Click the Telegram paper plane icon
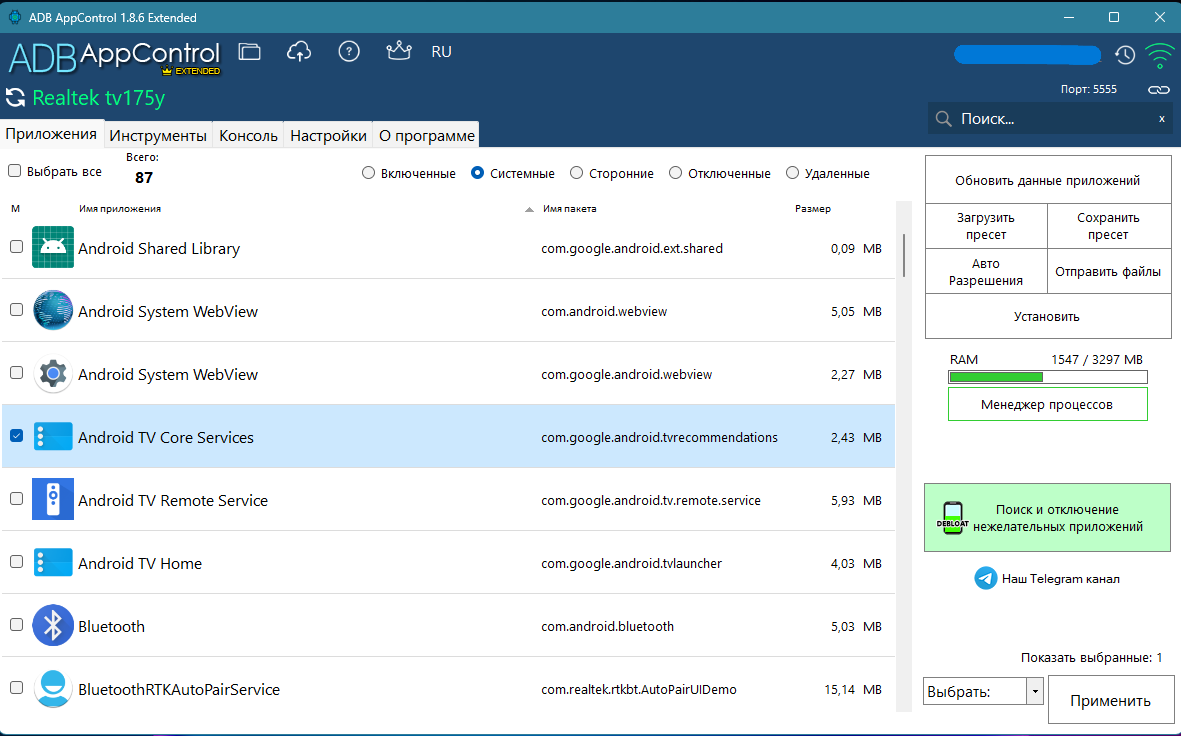Viewport: 1181px width, 736px height. pos(986,579)
